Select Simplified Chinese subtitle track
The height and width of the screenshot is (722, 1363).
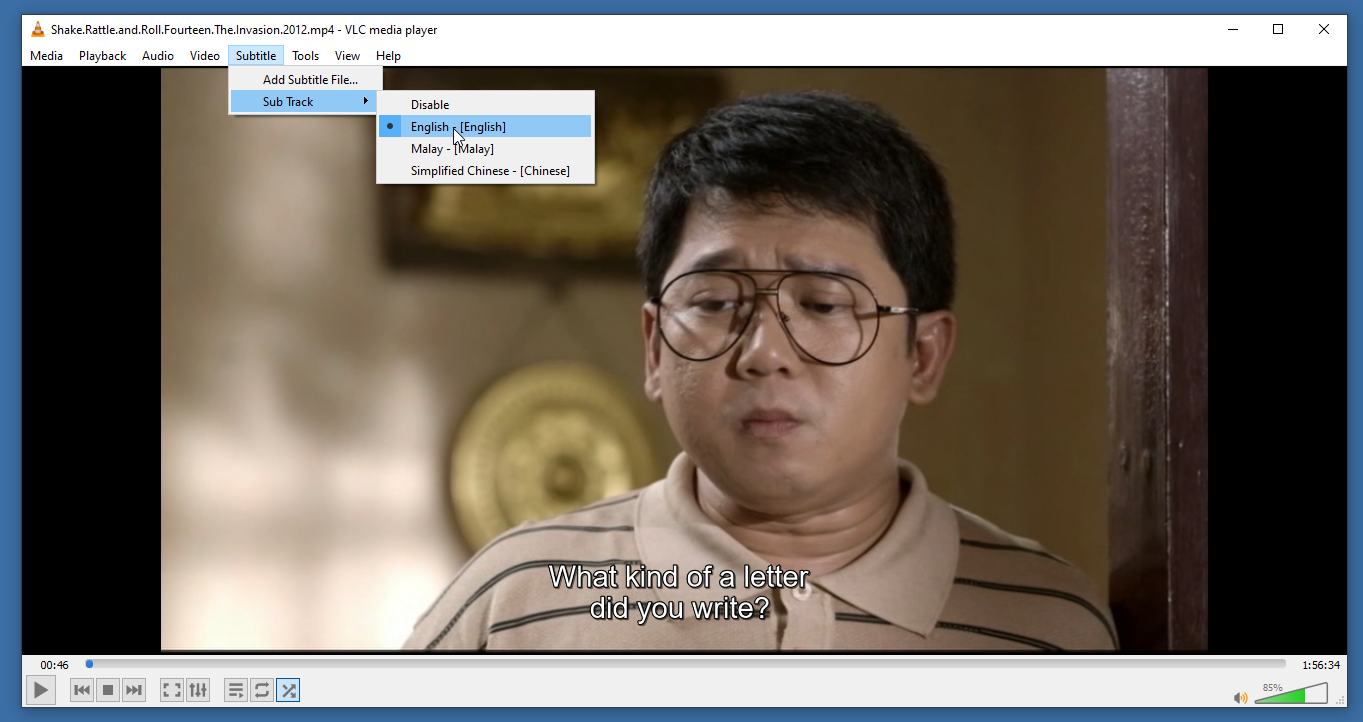tap(485, 171)
